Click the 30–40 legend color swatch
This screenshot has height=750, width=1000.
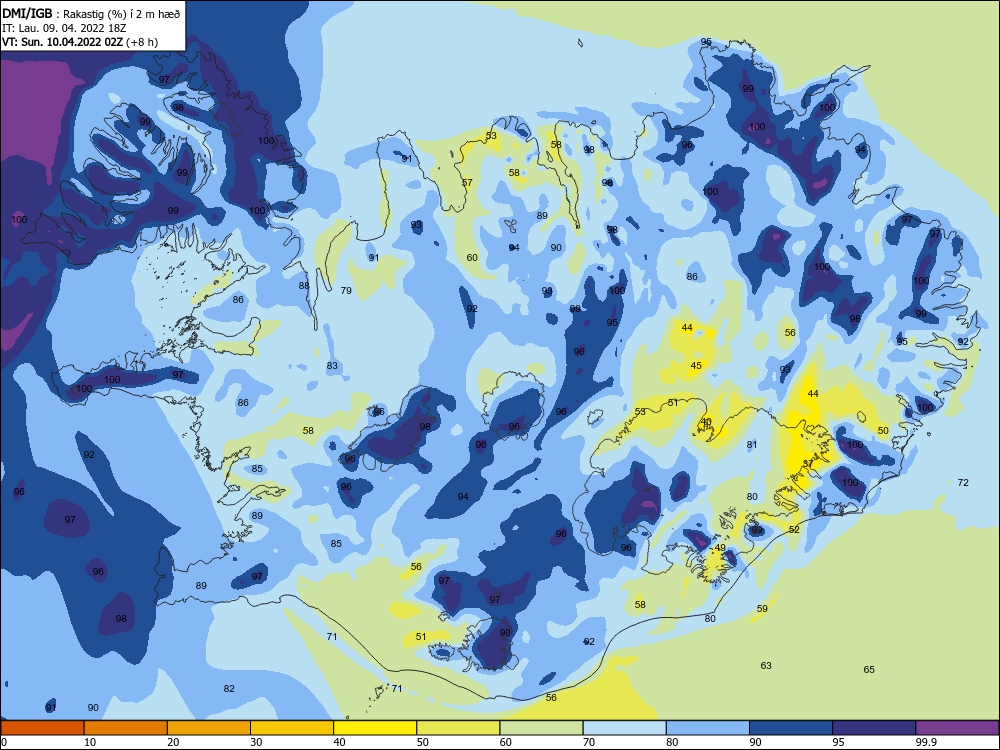[292, 728]
